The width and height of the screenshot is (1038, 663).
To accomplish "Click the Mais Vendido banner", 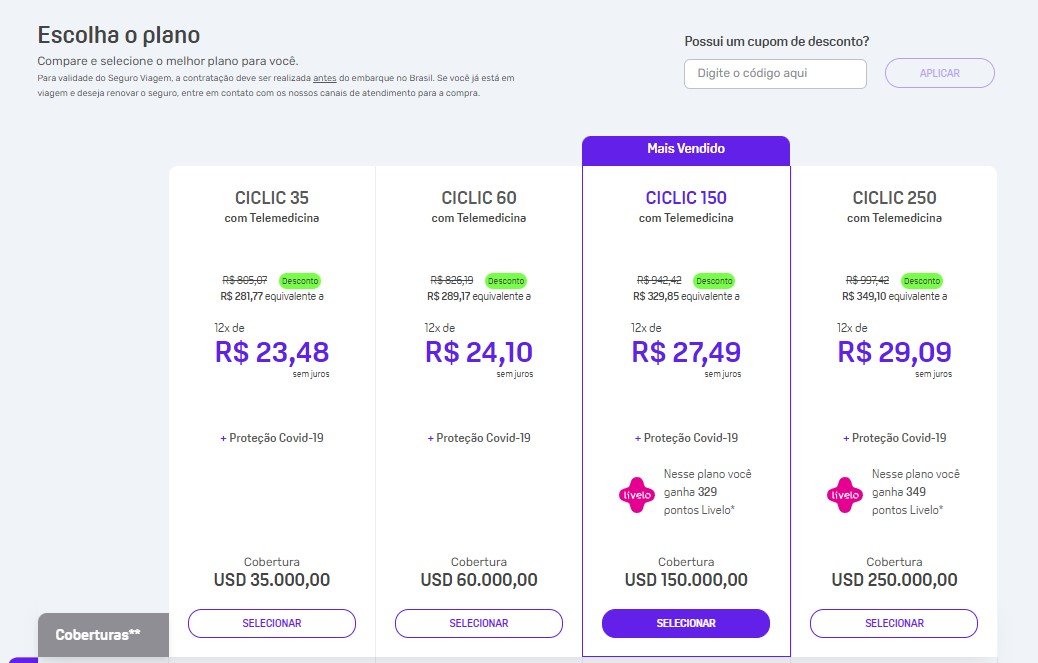I will (686, 150).
